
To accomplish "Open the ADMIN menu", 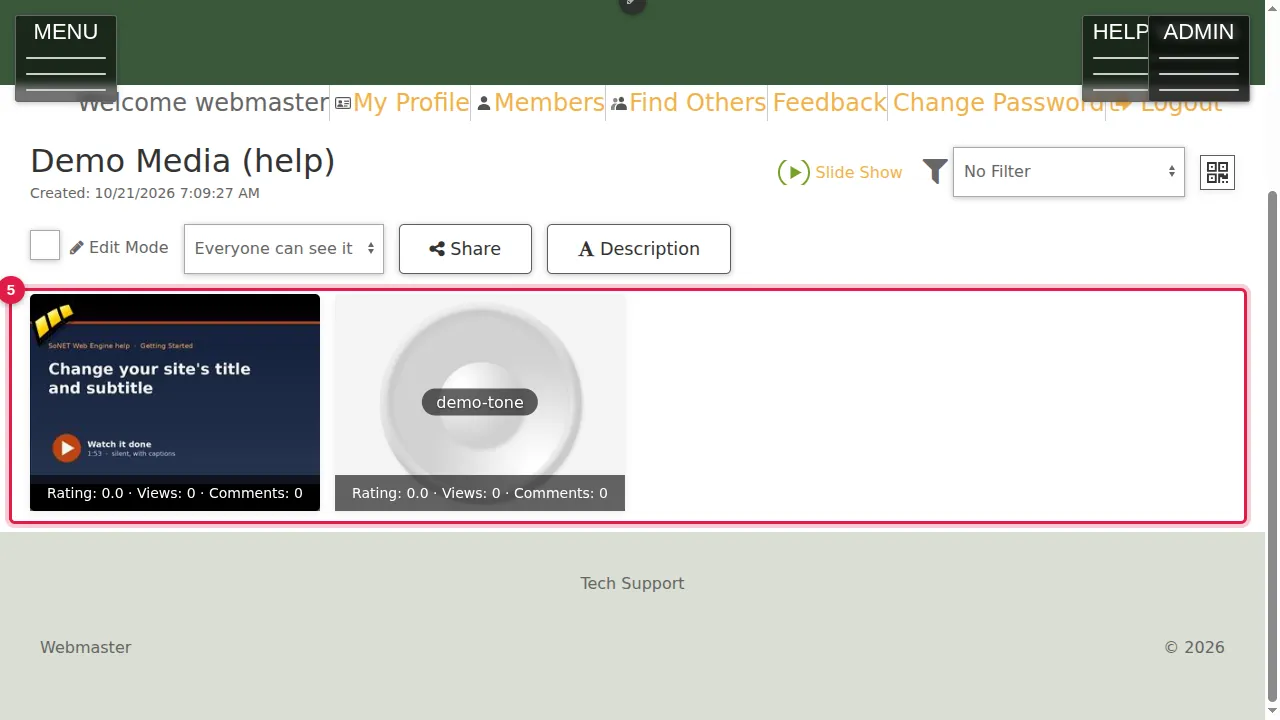I will click(x=1199, y=58).
